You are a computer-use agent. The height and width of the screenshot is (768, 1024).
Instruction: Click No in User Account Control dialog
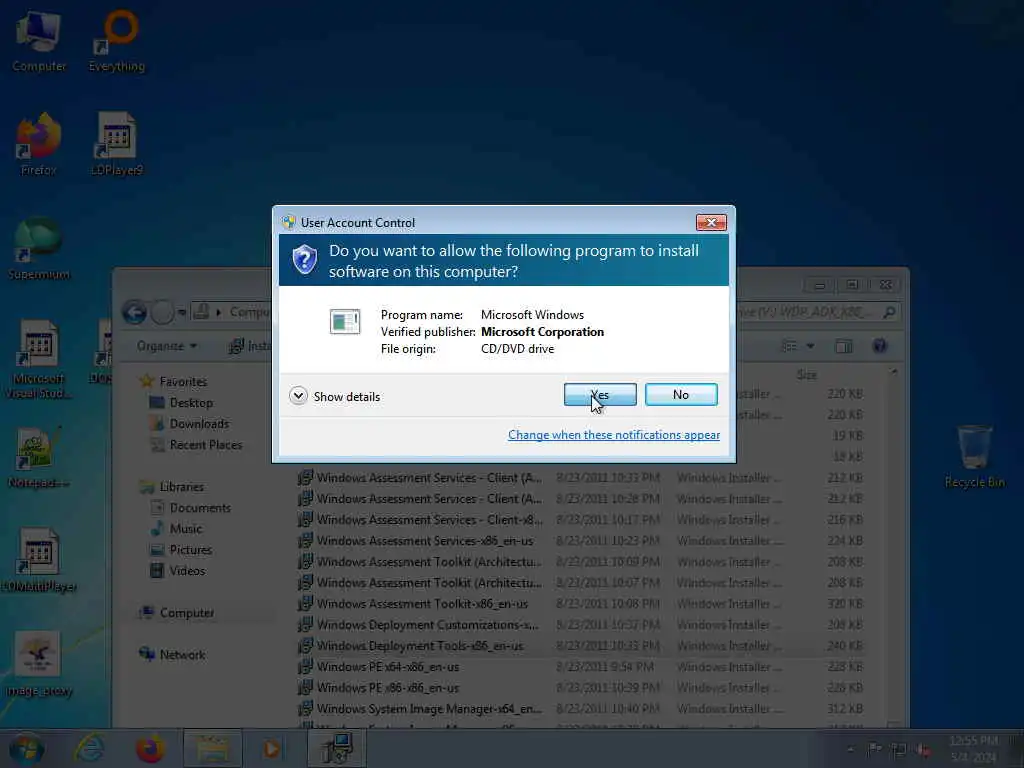(681, 394)
